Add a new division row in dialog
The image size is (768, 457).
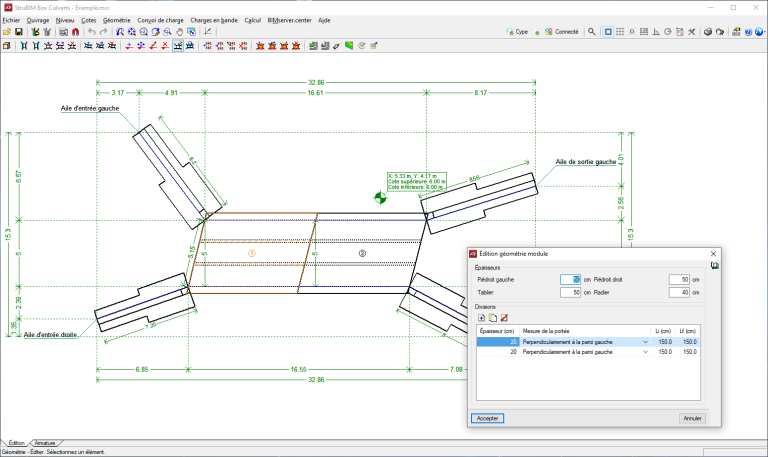481,318
